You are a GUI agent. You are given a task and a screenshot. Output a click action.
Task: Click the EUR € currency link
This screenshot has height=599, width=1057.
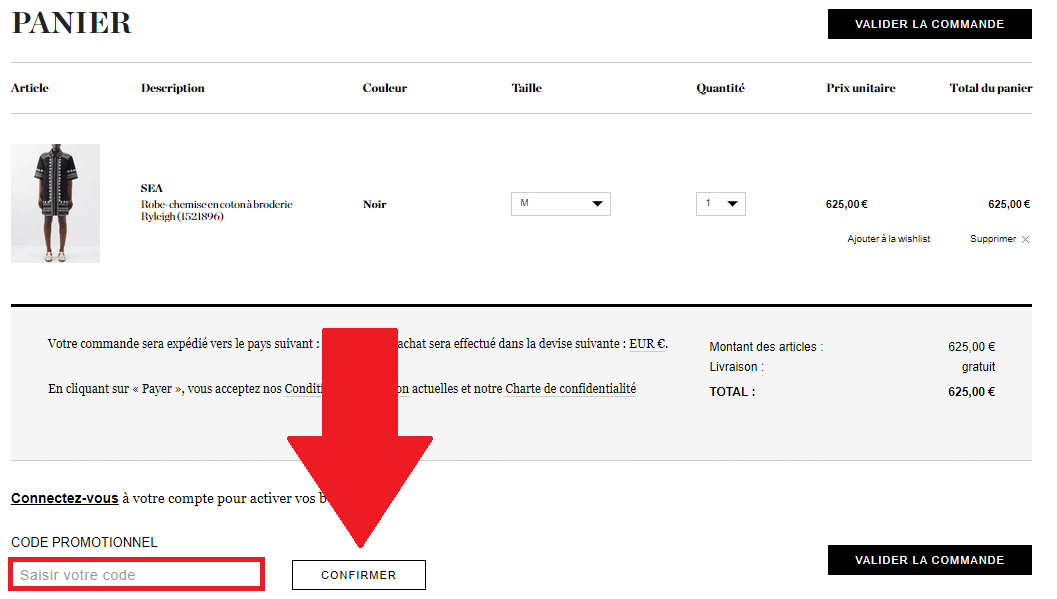[x=647, y=344]
